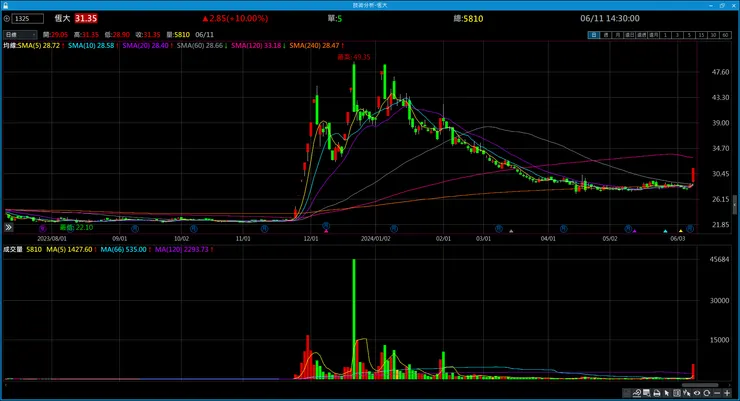Click the stock code field showing 1325

click(28, 19)
